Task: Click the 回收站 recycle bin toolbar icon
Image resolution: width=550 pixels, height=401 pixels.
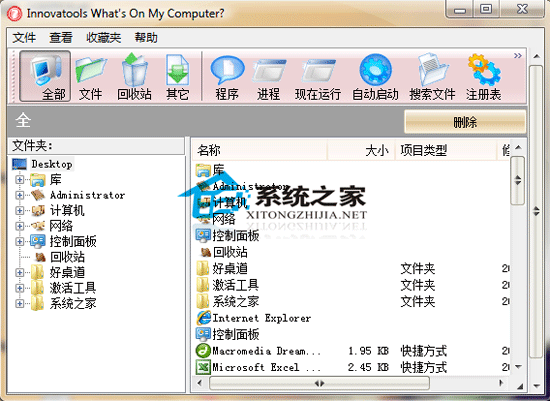Action: click(x=134, y=76)
